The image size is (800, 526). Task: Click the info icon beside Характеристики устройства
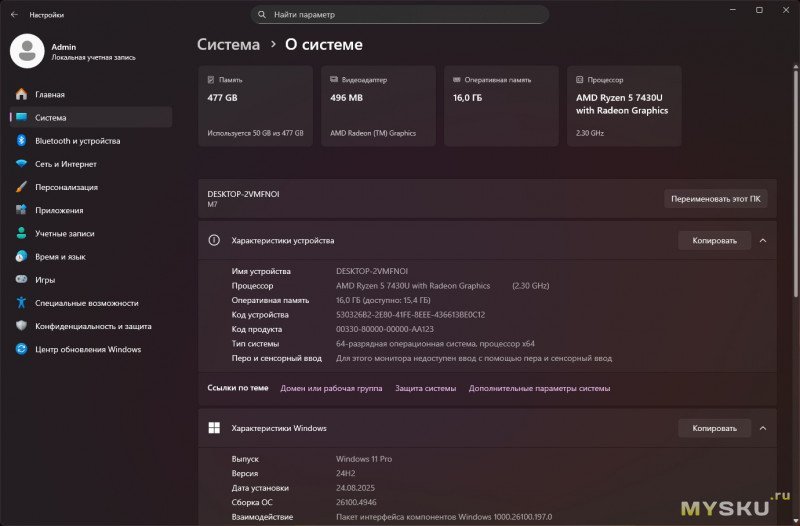[x=214, y=240]
